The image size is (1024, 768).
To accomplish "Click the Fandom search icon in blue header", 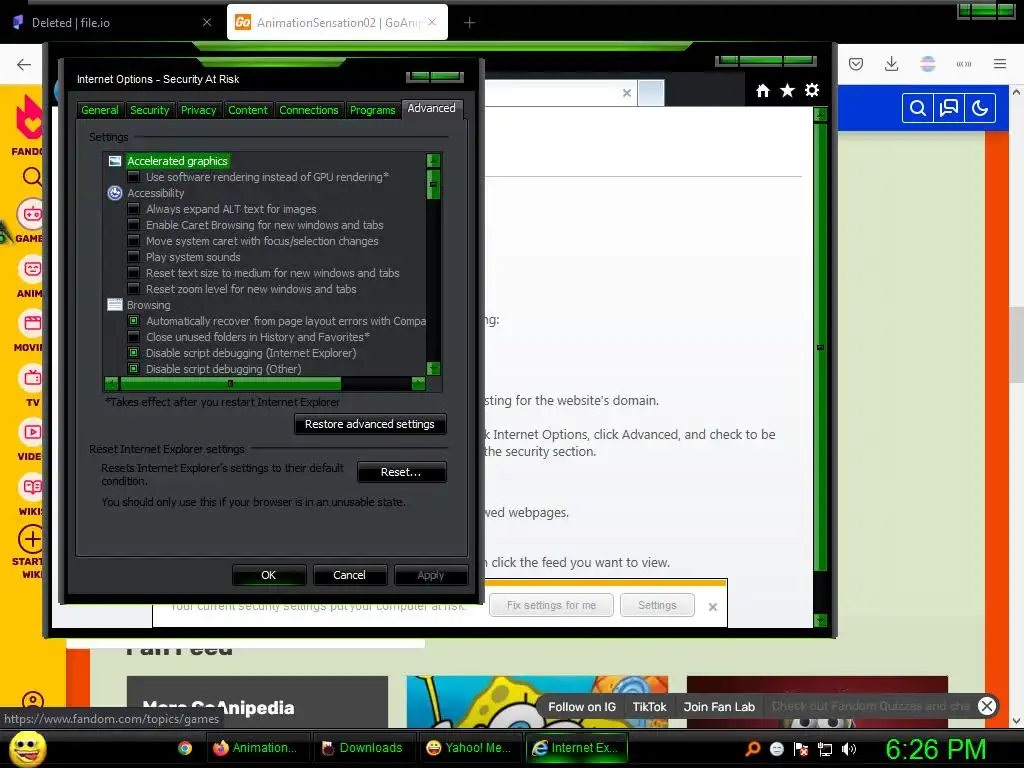I will (x=918, y=108).
